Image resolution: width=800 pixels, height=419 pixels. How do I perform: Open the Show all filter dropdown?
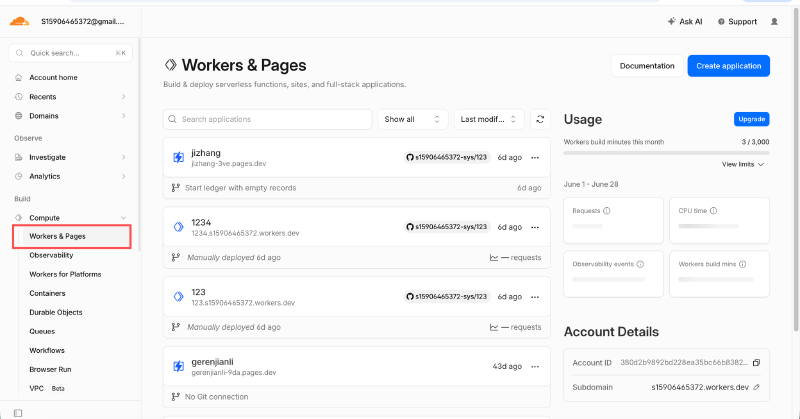coord(412,119)
